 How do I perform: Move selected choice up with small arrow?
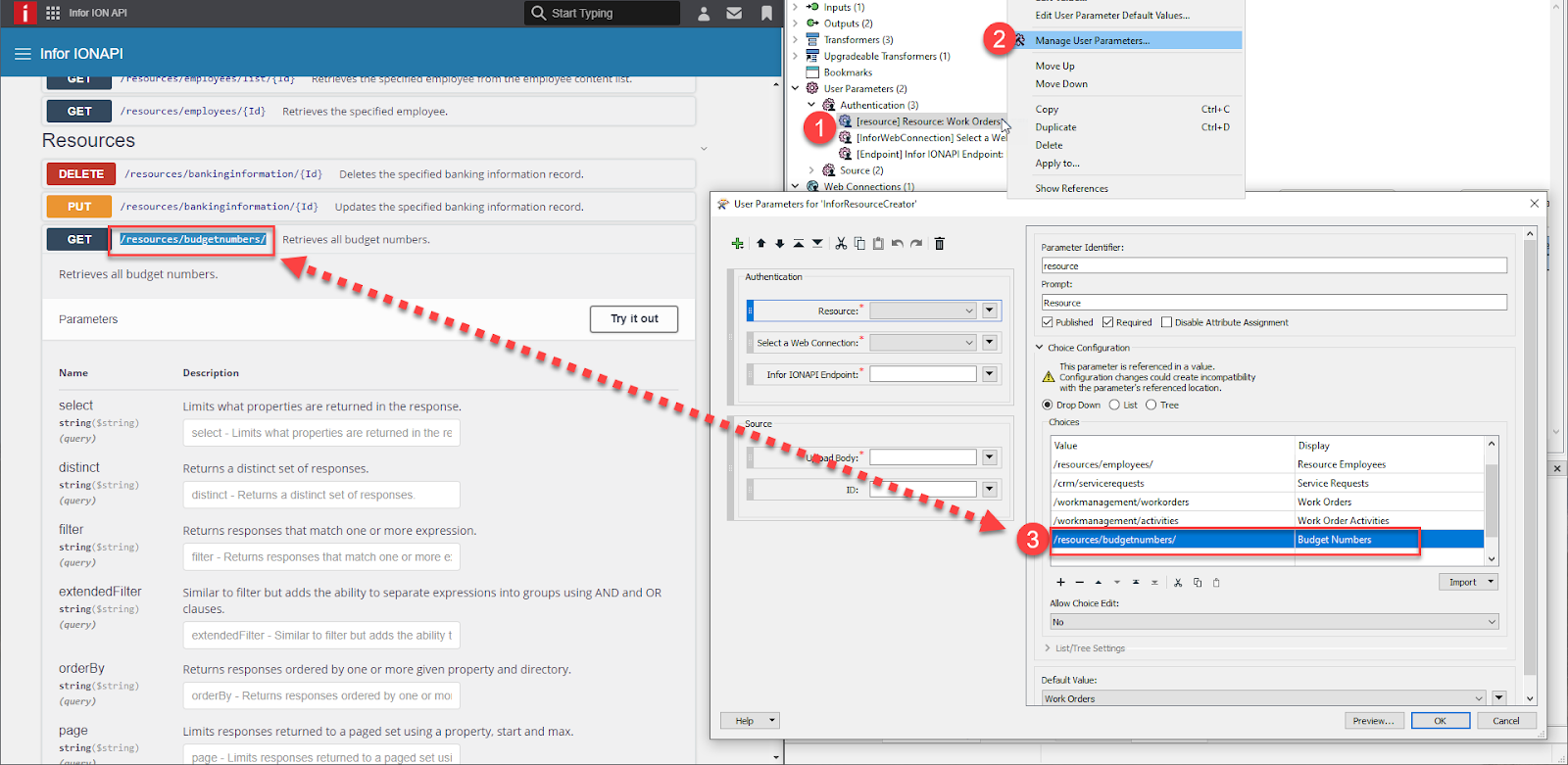1098,583
